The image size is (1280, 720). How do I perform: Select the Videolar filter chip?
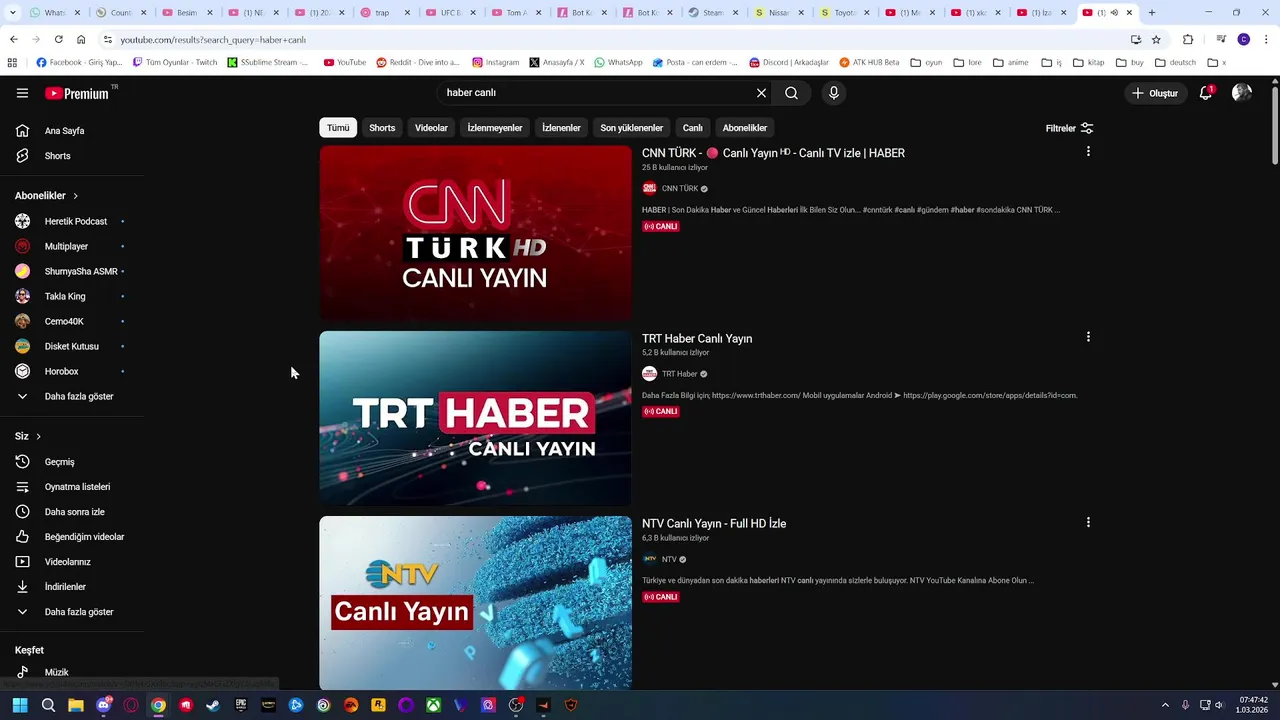(x=431, y=128)
